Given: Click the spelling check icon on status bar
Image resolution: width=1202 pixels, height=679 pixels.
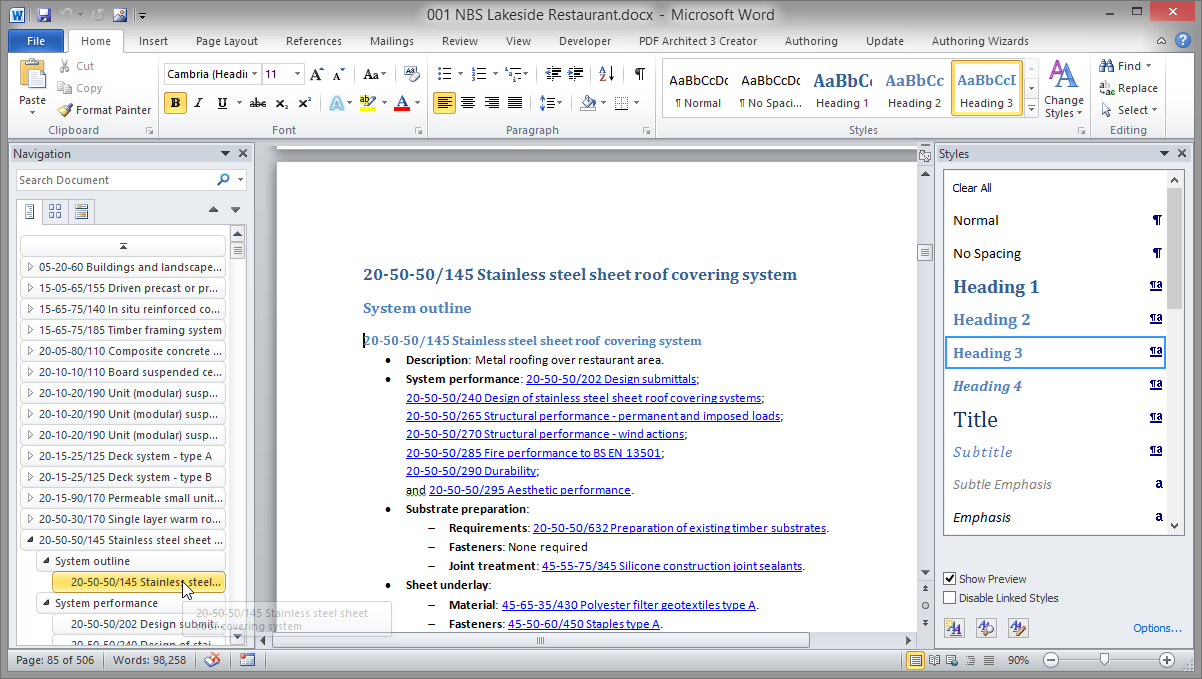Looking at the screenshot, I should pos(211,660).
